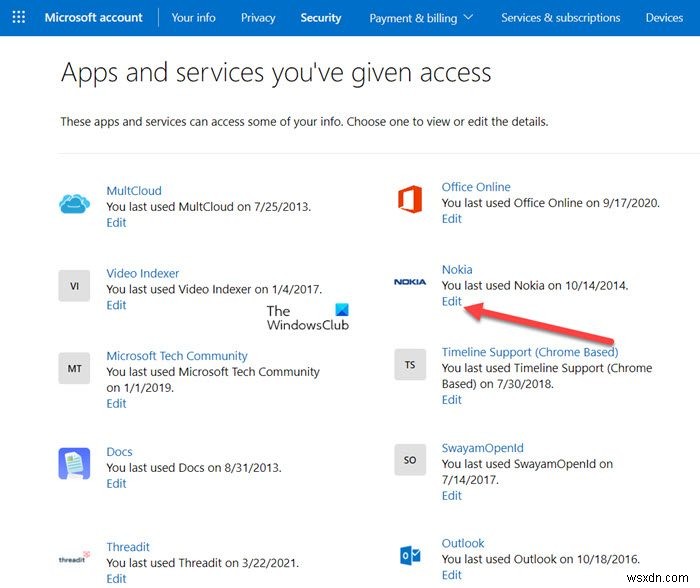Click text 'You last used Nokia on 10/14/2014.'
This screenshot has width=700, height=588.
(535, 285)
